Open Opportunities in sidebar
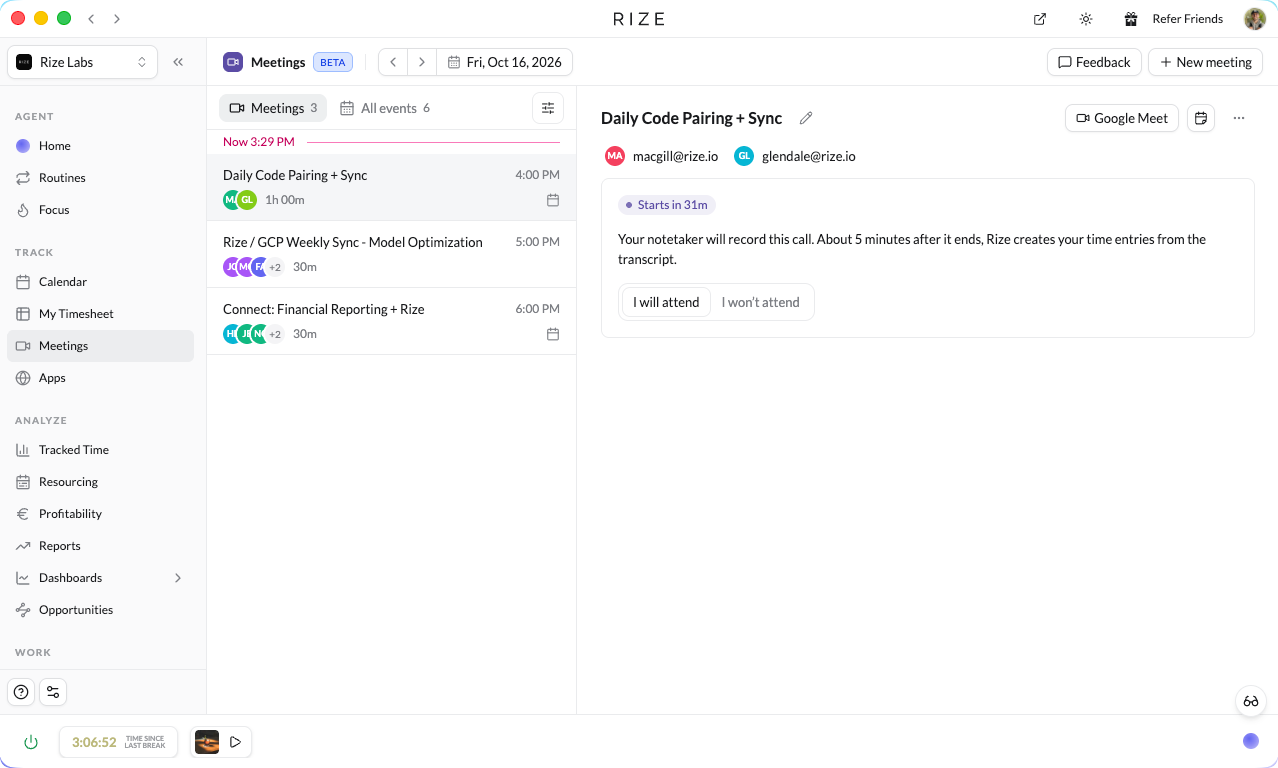 tap(100, 610)
